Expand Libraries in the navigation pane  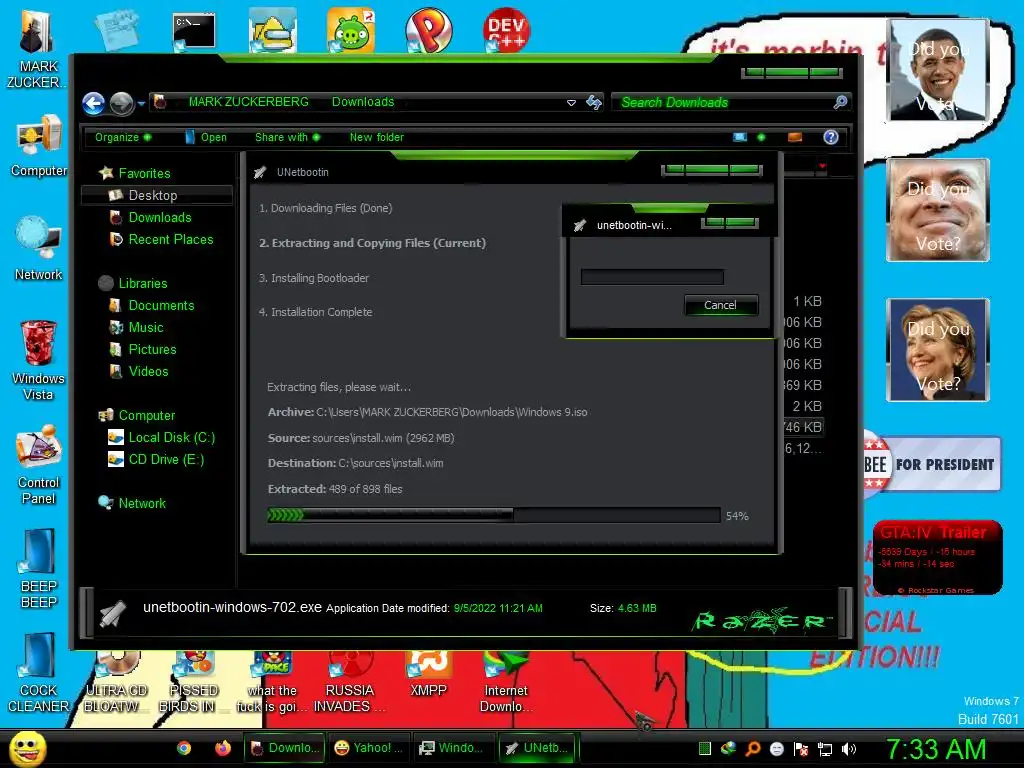tap(133, 283)
